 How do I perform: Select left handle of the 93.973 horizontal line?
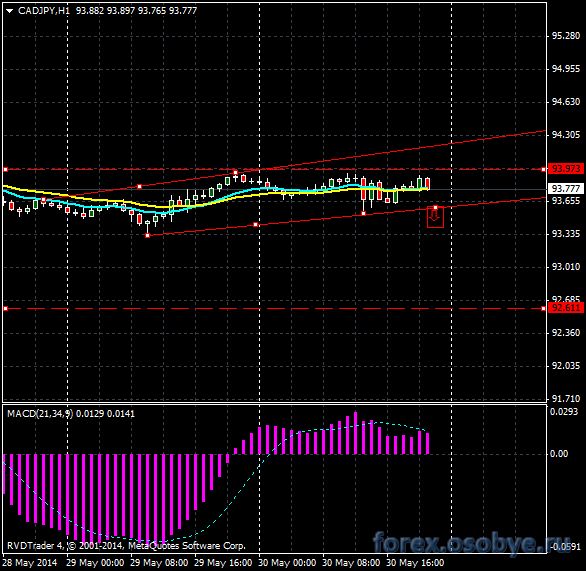point(5,170)
